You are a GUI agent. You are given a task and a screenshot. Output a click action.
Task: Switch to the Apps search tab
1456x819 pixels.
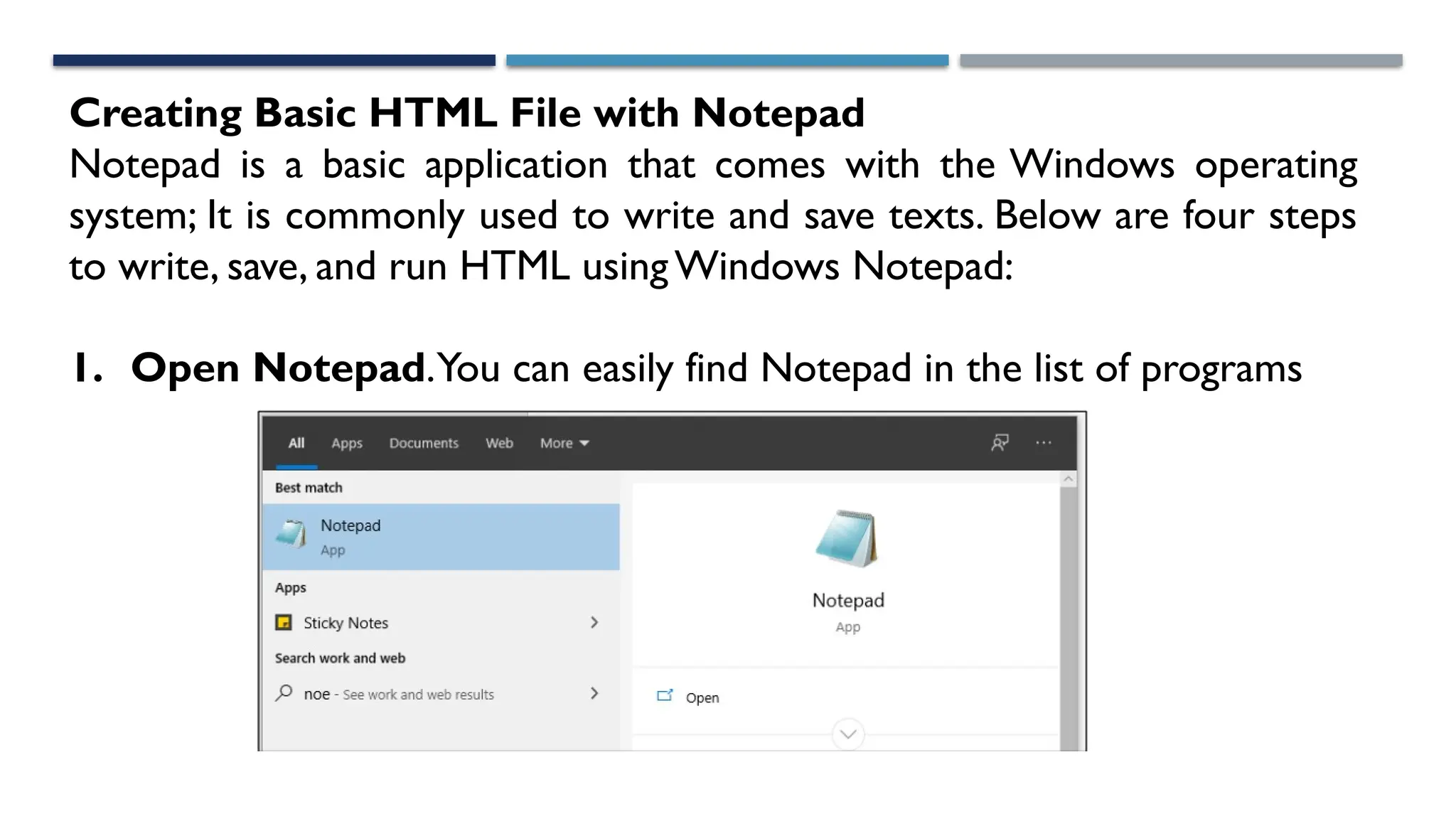(347, 443)
